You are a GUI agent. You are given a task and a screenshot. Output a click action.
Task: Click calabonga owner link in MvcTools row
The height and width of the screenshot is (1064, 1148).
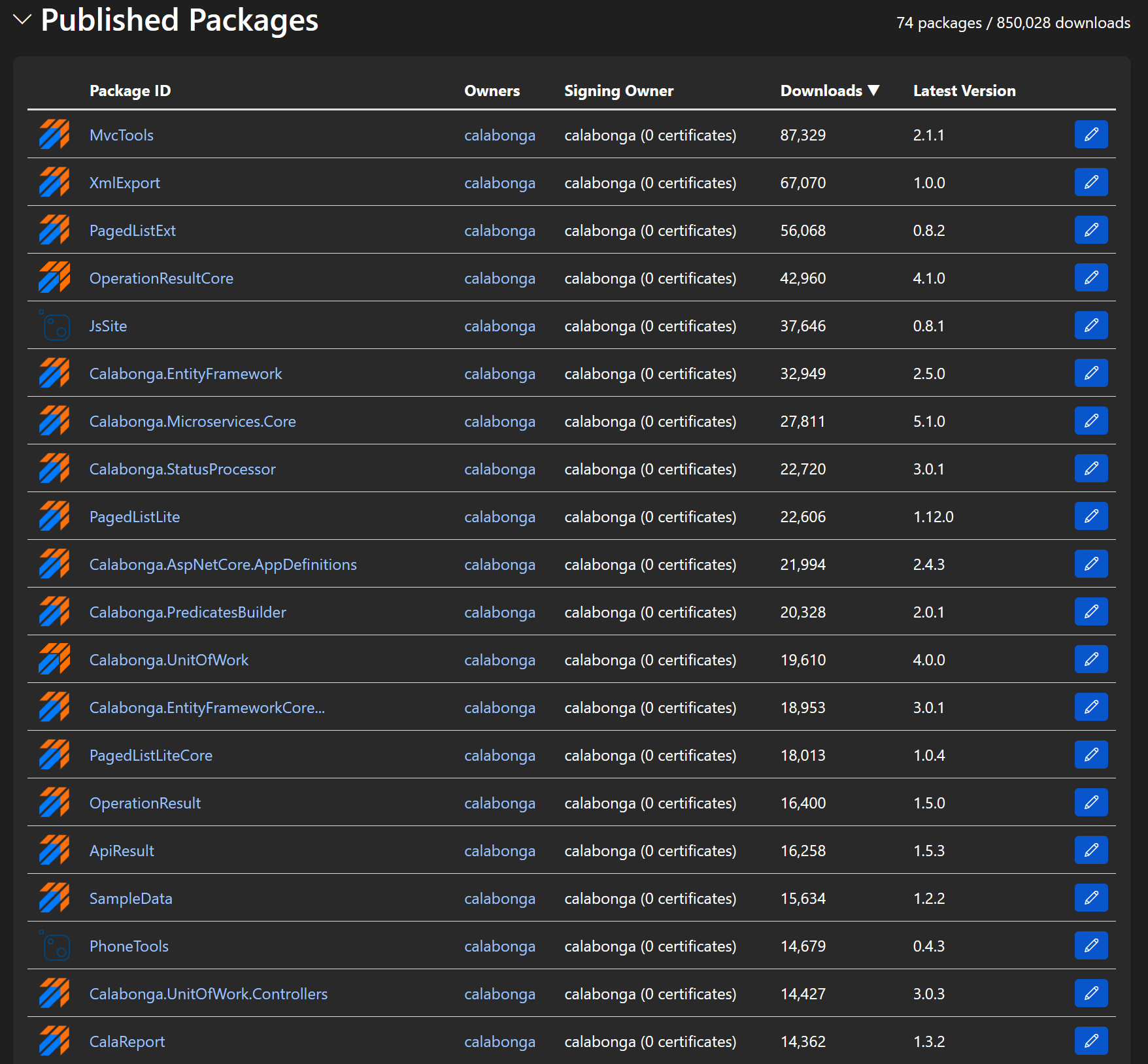499,135
